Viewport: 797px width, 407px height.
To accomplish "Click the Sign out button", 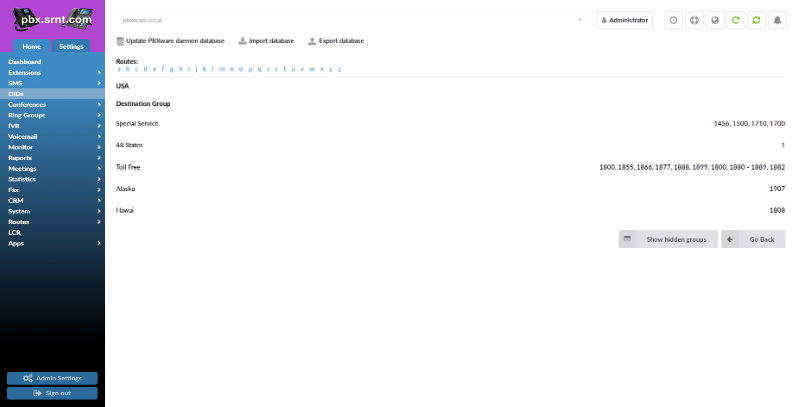I will click(x=52, y=393).
